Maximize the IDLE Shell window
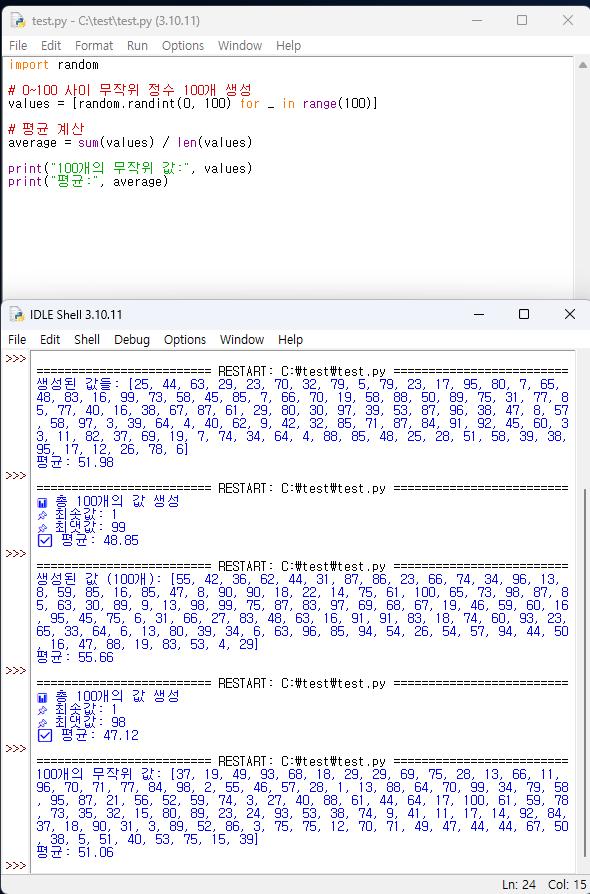 (x=524, y=314)
